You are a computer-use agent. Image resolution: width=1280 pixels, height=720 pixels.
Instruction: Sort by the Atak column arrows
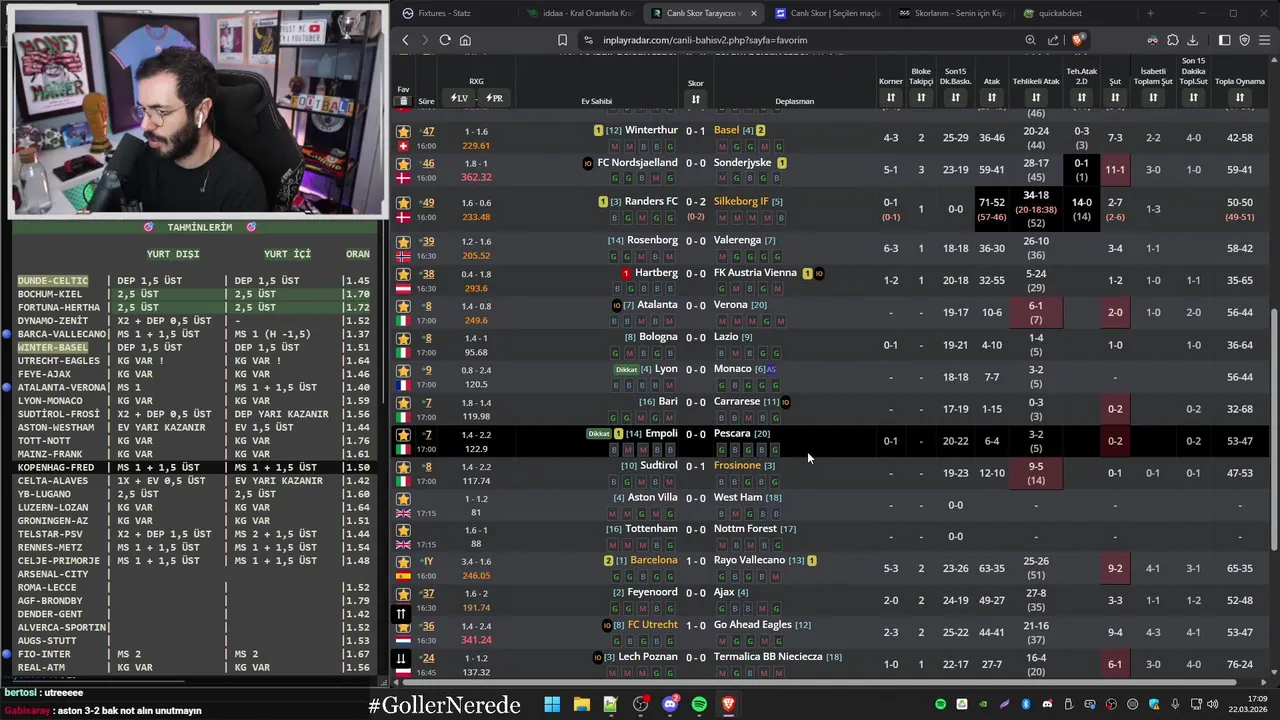point(992,97)
